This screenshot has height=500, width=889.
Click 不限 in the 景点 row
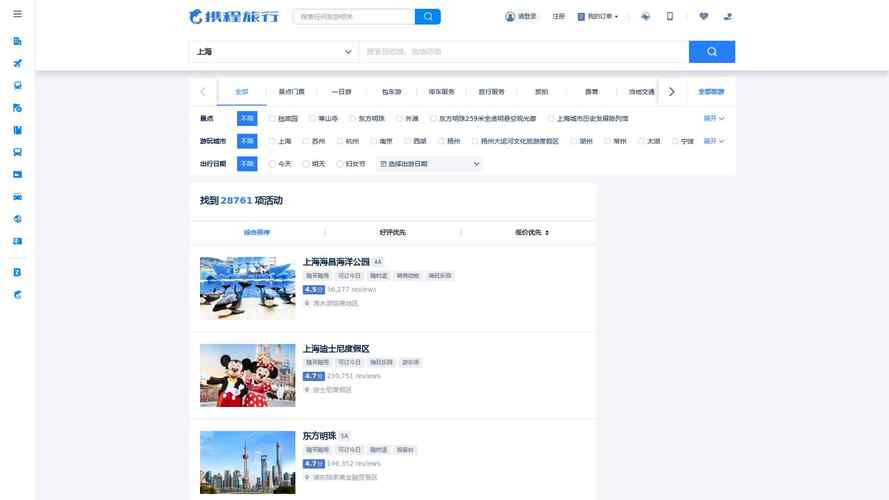247,118
